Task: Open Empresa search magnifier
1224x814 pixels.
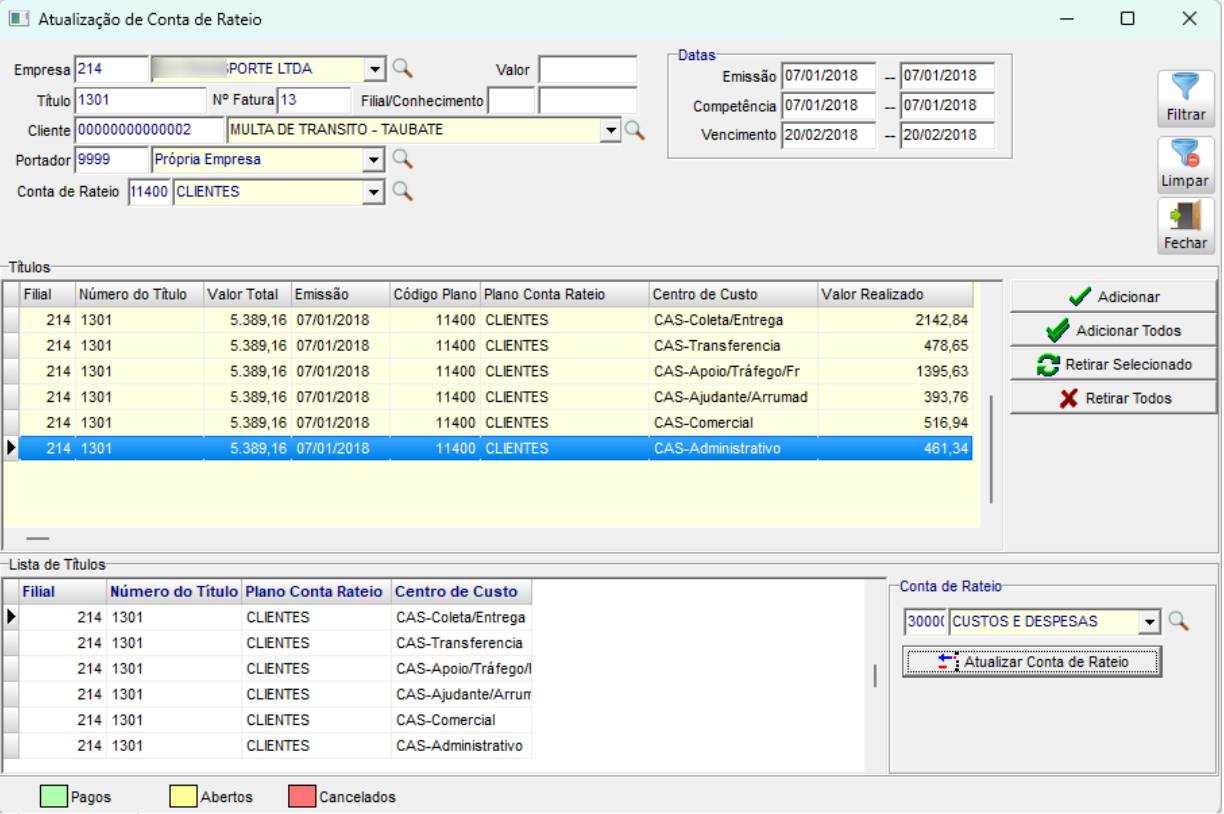Action: point(402,68)
